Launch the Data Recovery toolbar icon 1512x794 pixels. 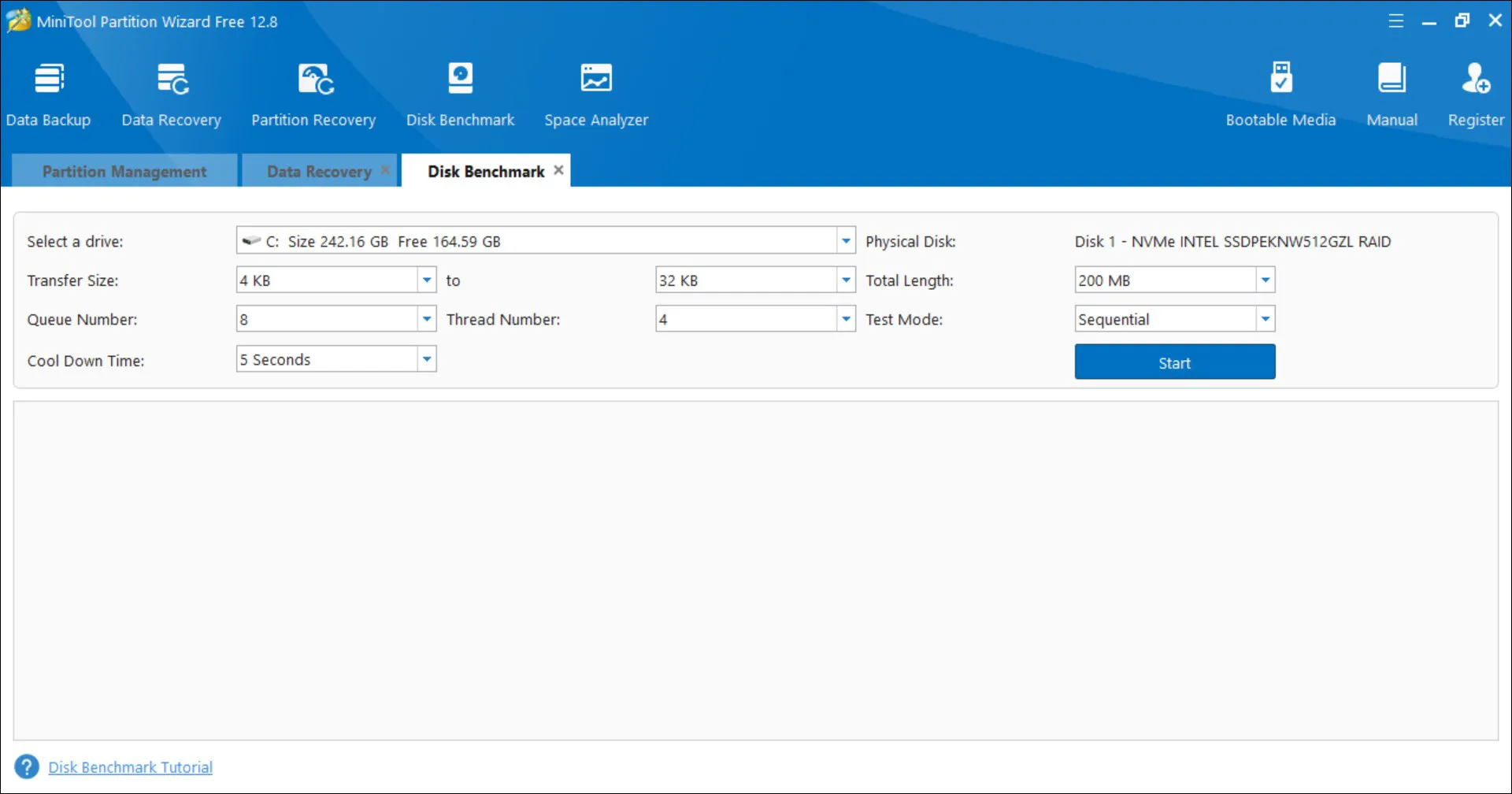[x=172, y=80]
